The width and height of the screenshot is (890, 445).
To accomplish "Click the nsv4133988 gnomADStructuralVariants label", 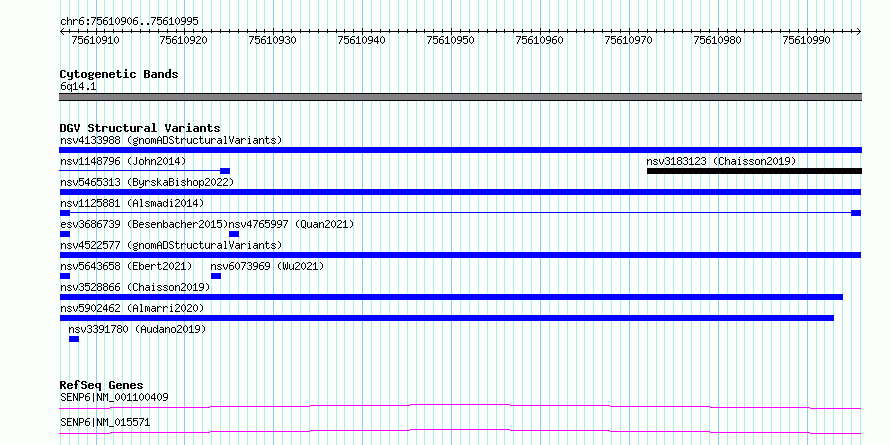I will point(171,140).
